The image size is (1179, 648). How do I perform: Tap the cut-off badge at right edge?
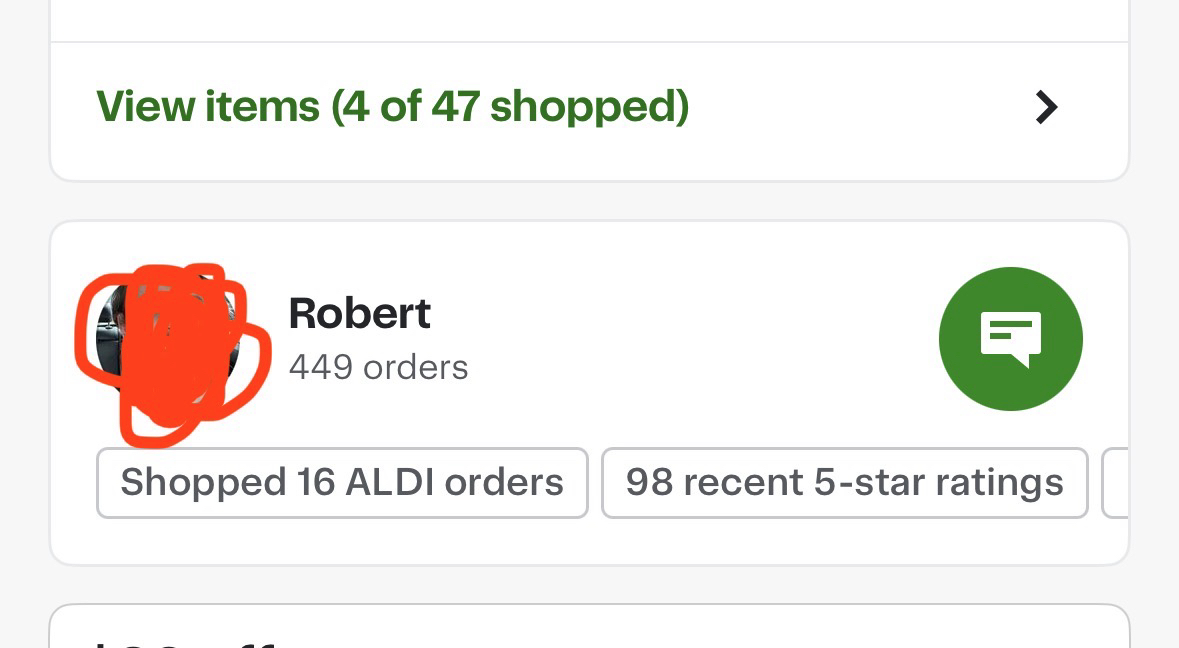point(1116,483)
